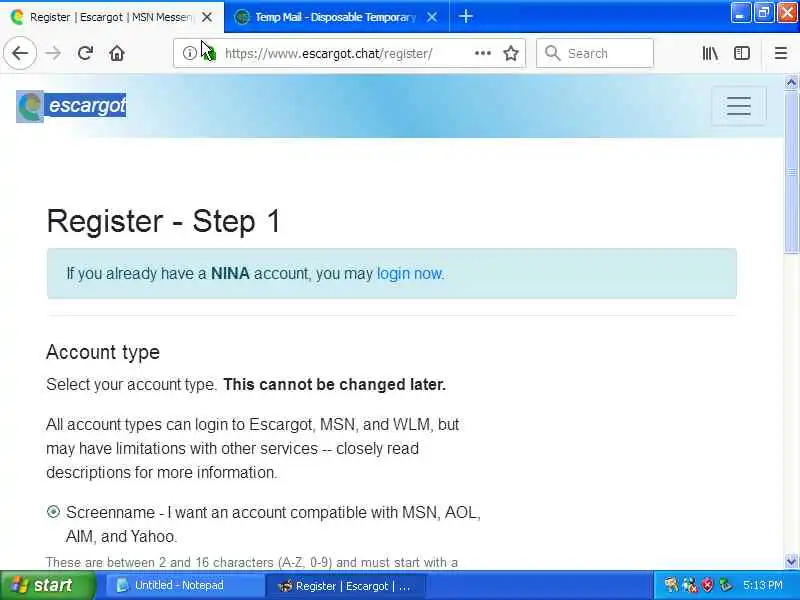The width and height of the screenshot is (800, 600).
Task: Switch to the Temp Mail tab
Action: coord(336,17)
